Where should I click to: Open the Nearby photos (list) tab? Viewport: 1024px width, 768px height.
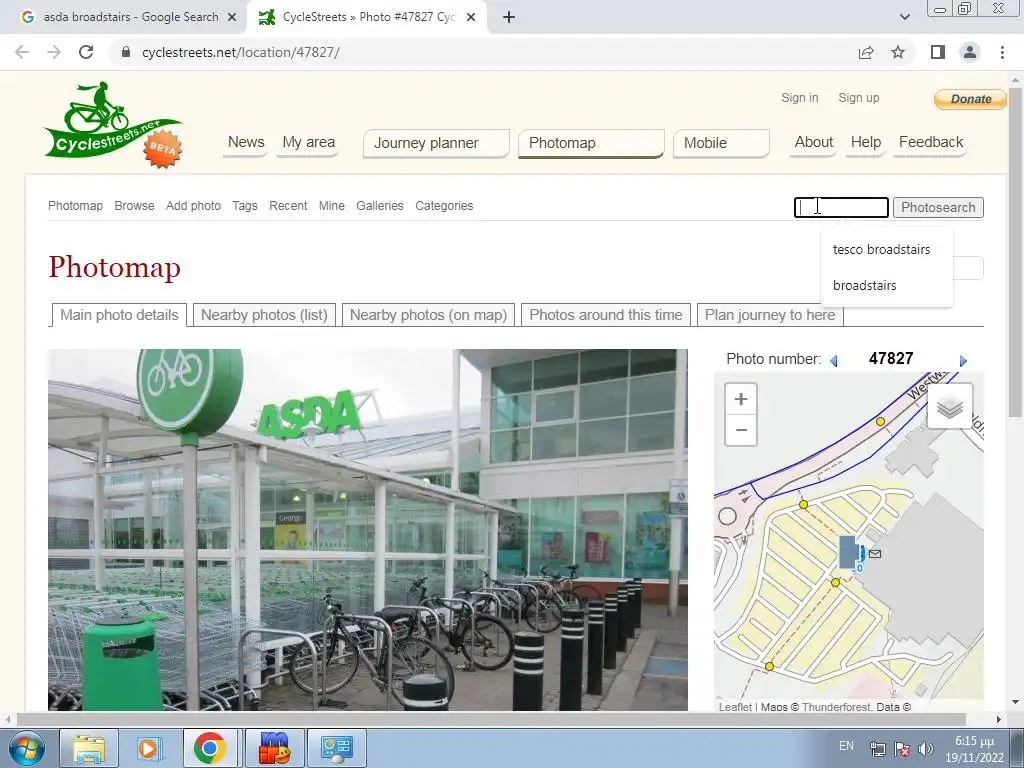coord(264,315)
